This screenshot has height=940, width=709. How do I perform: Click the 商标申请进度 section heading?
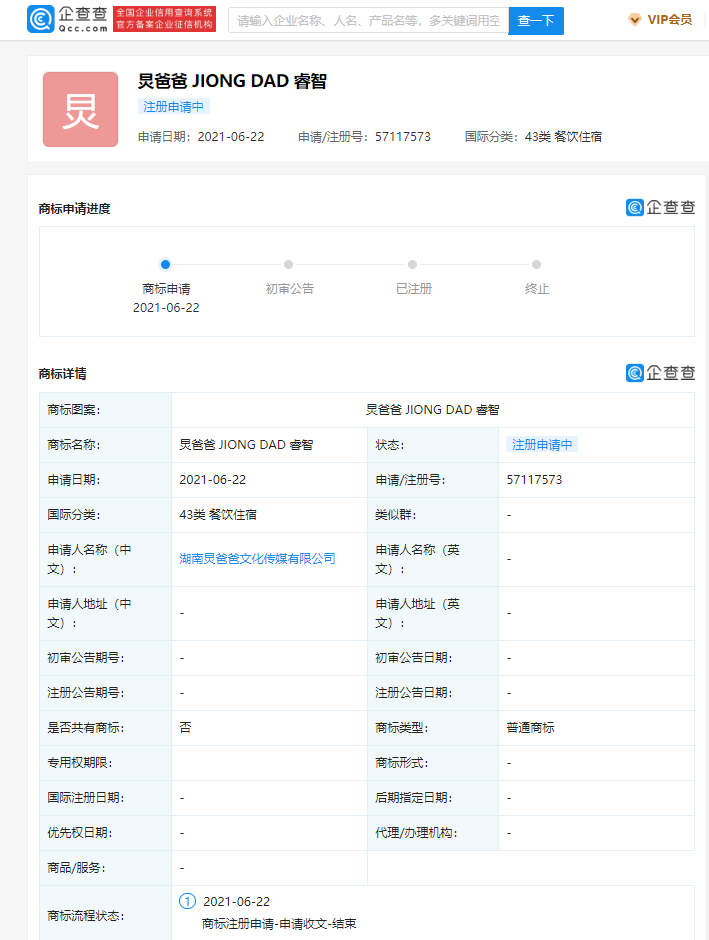pyautogui.click(x=74, y=209)
